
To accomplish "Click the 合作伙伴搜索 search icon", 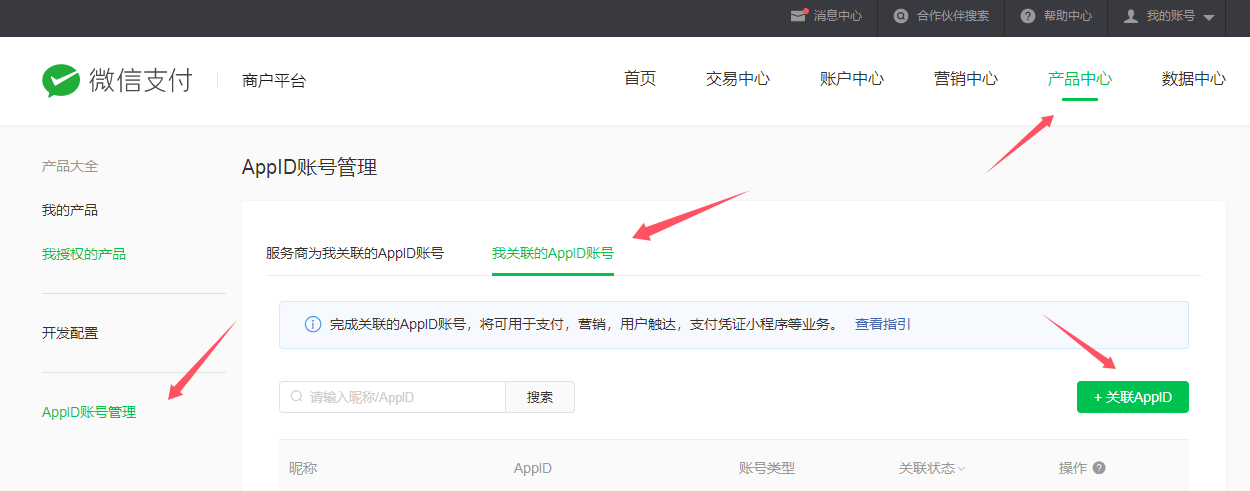I will point(901,16).
